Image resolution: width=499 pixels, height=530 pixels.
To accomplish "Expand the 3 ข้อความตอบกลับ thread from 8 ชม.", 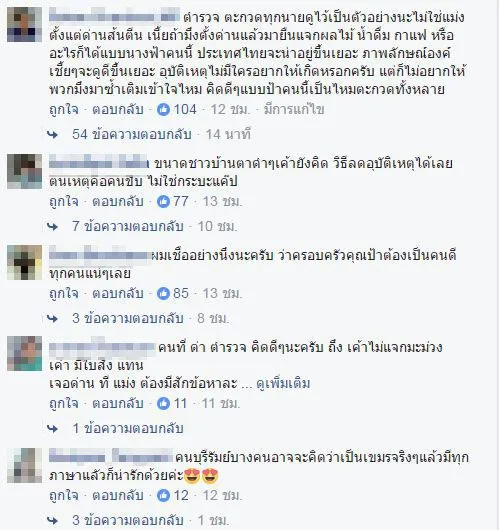I will [x=128, y=318].
